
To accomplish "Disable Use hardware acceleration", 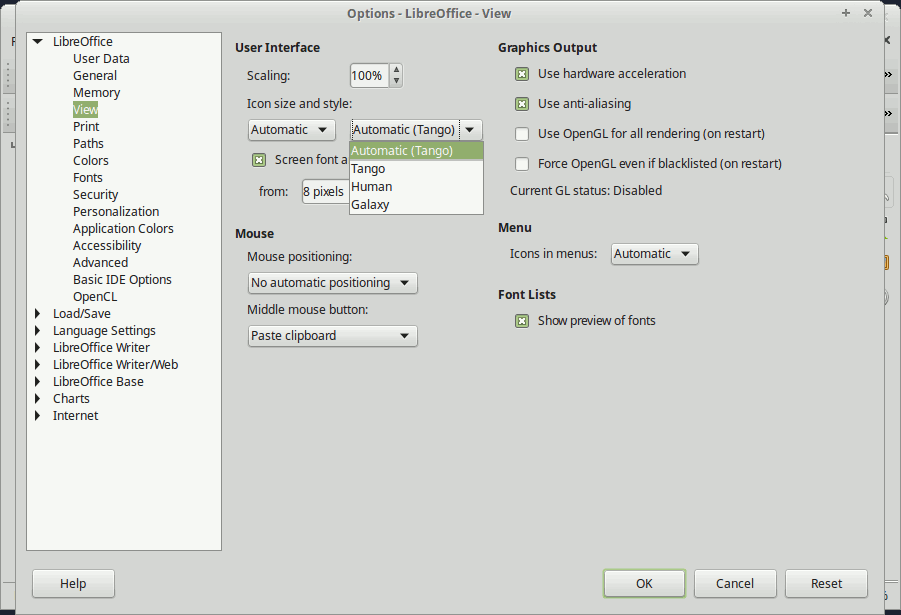I will pyautogui.click(x=521, y=73).
